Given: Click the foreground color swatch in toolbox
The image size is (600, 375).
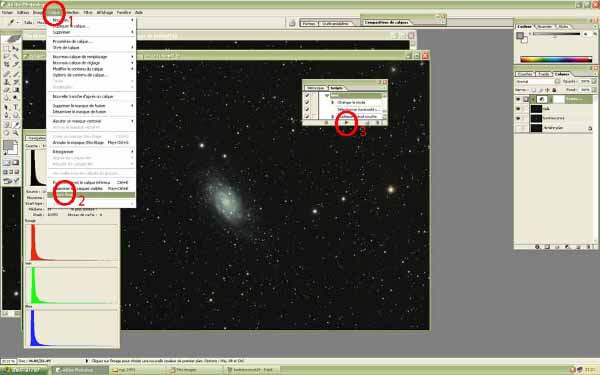Looking at the screenshot, I should tap(8, 145).
